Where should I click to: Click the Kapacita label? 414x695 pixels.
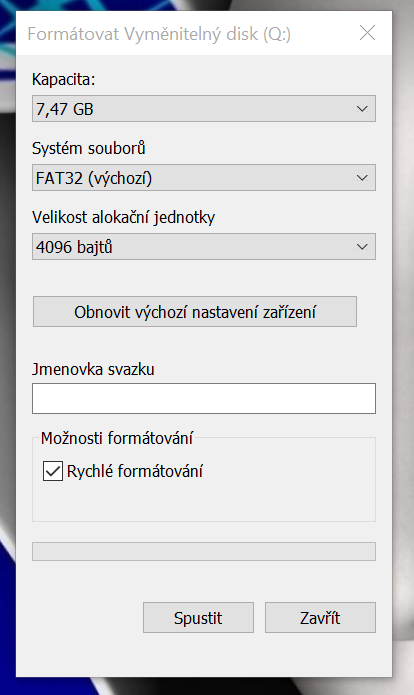(x=64, y=79)
